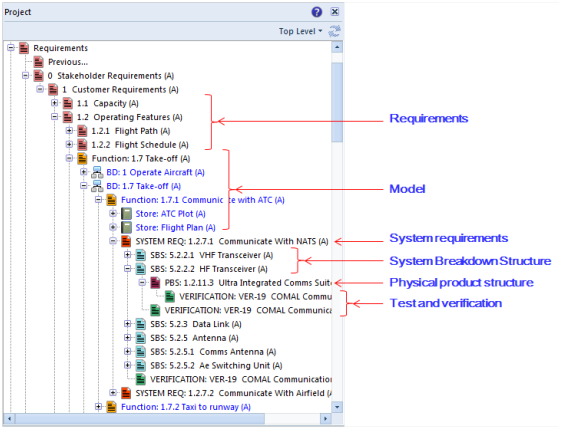Open Store: Flight Plan (A) link
This screenshot has width=561, height=429.
point(175,228)
